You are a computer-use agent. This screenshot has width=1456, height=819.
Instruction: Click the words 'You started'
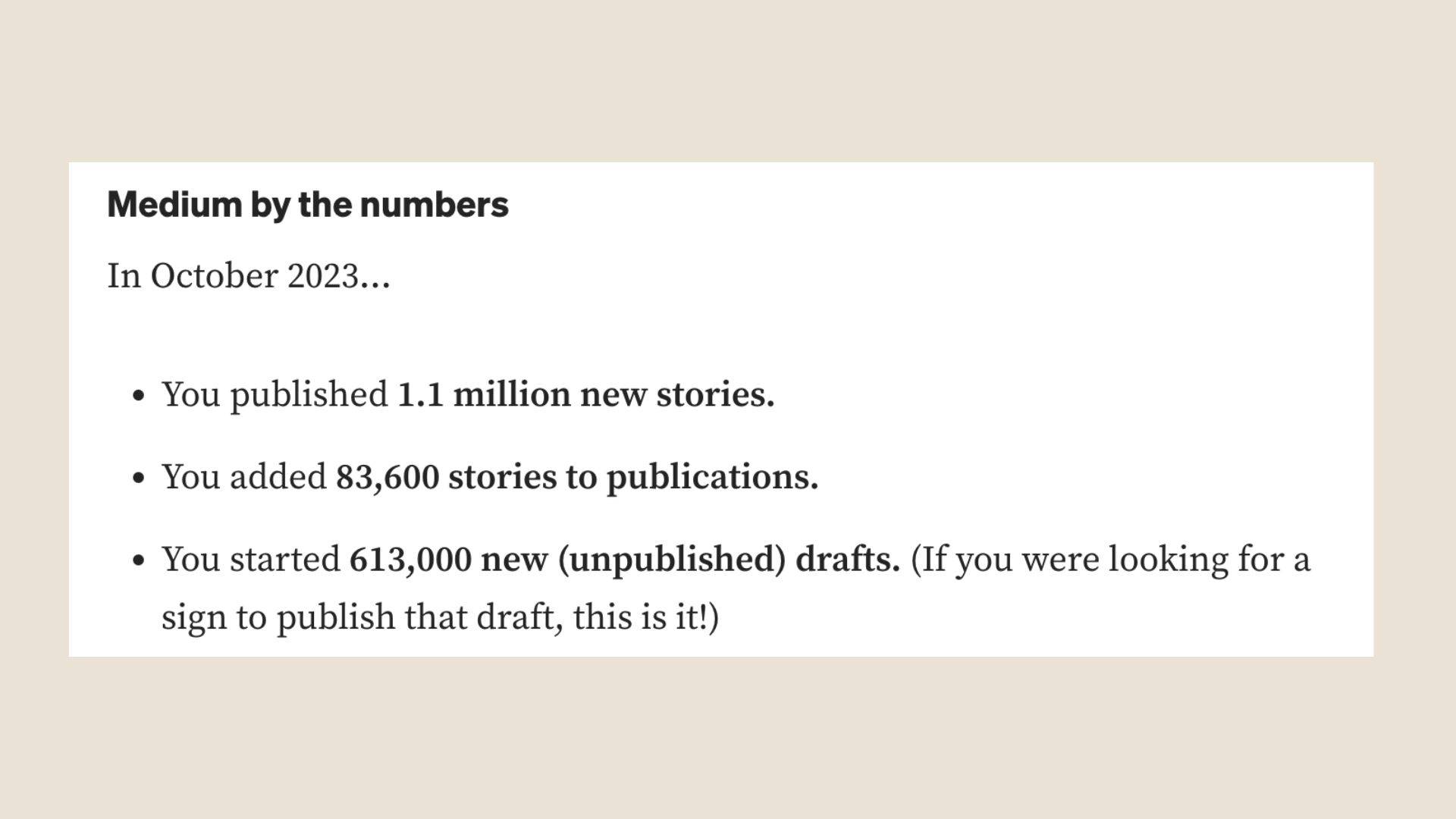251,560
